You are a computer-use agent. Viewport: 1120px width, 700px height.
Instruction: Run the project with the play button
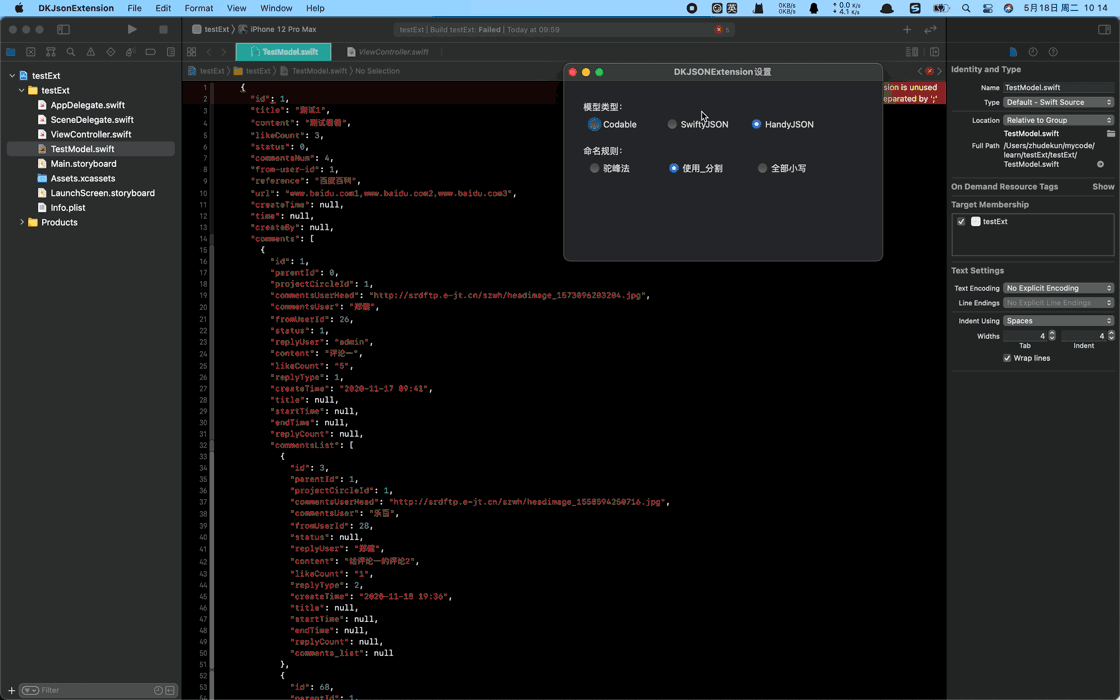click(132, 29)
